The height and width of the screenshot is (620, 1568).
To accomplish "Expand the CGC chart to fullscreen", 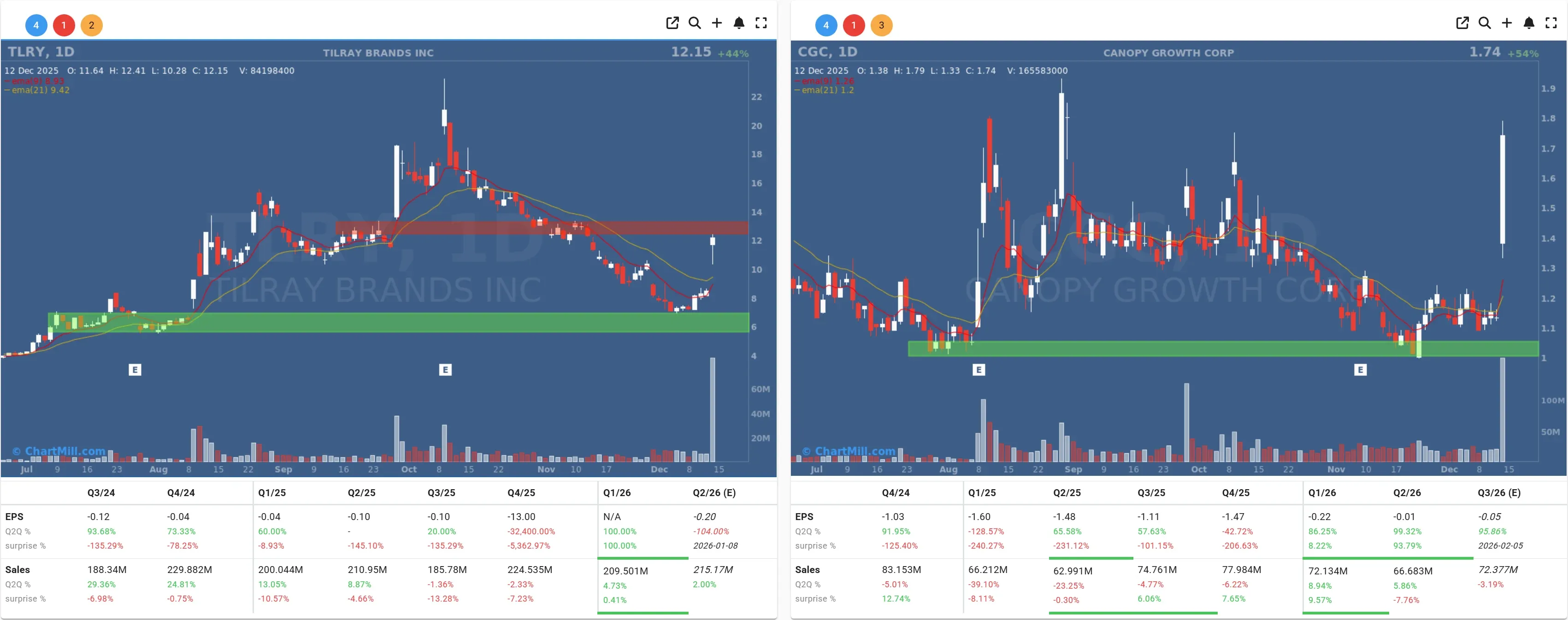I will 1551,23.
